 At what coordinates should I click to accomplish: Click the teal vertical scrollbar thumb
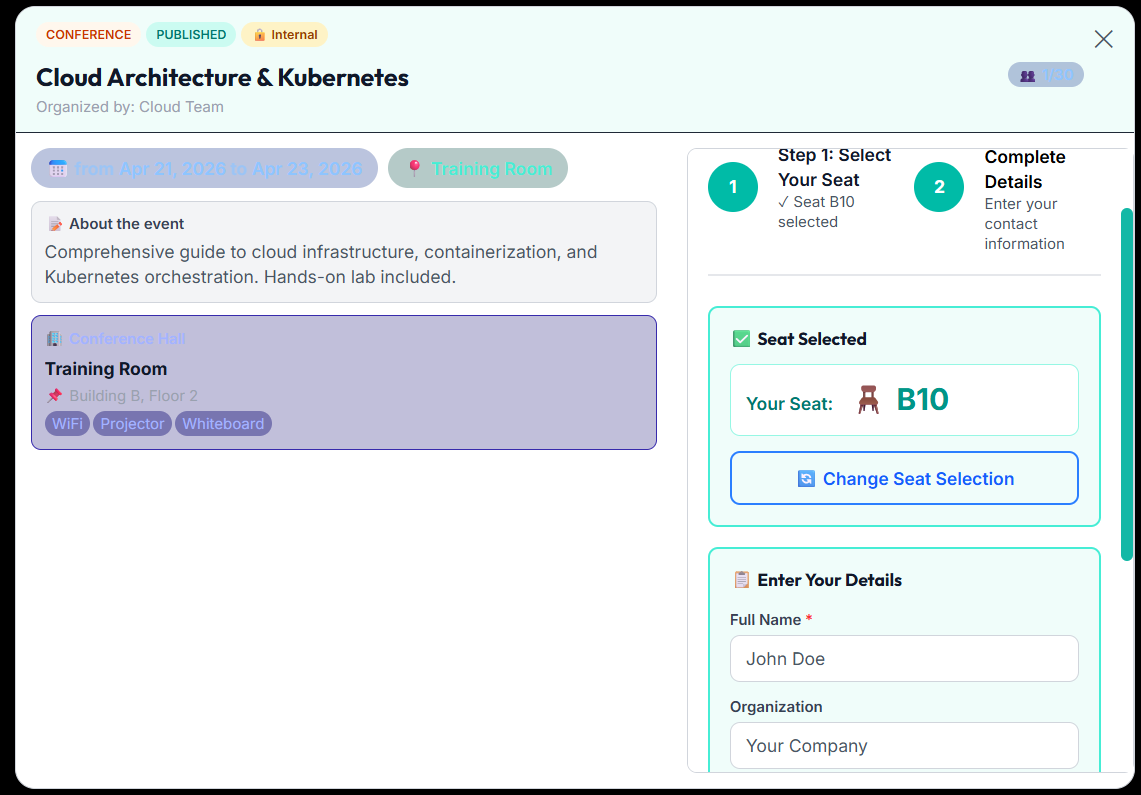coord(1126,384)
